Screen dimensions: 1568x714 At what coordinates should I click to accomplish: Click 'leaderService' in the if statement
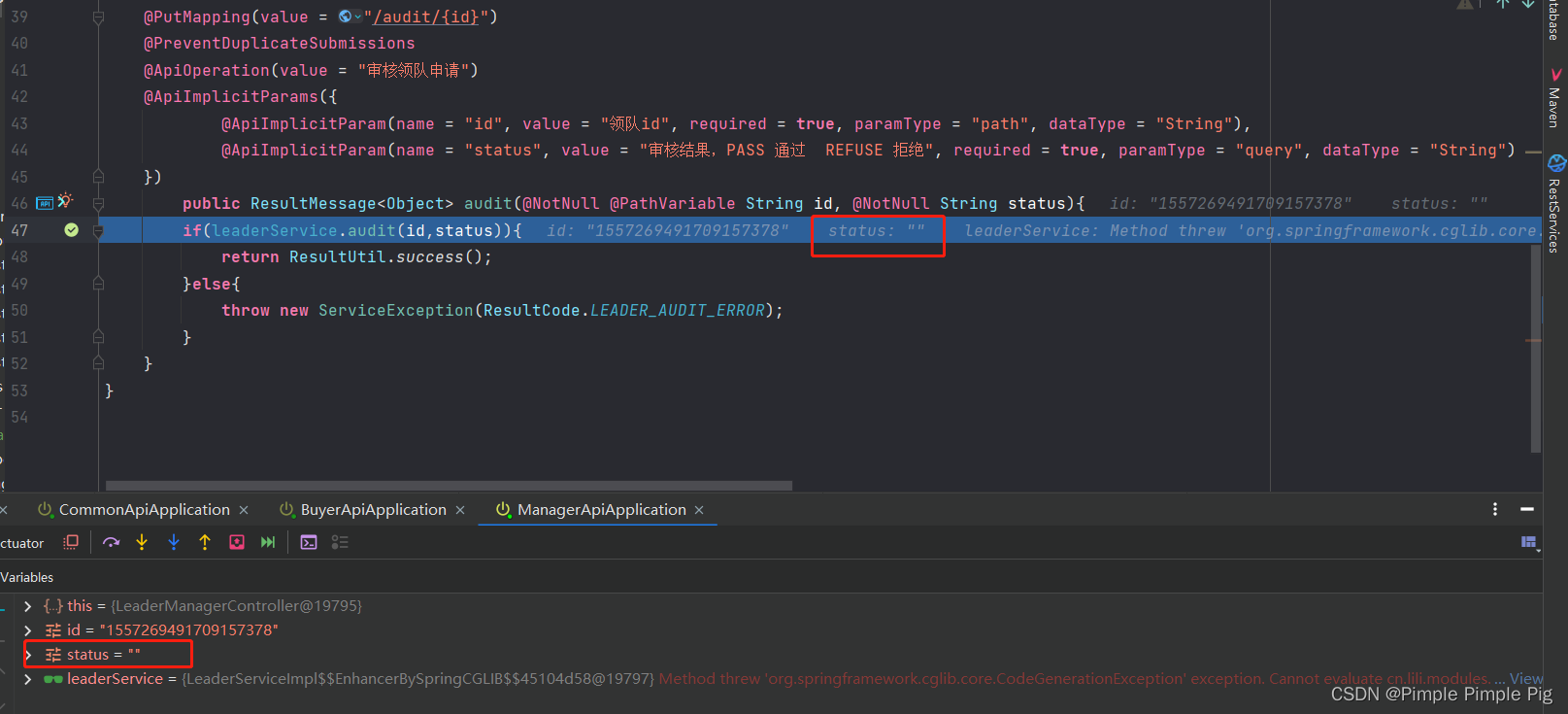pyautogui.click(x=275, y=230)
